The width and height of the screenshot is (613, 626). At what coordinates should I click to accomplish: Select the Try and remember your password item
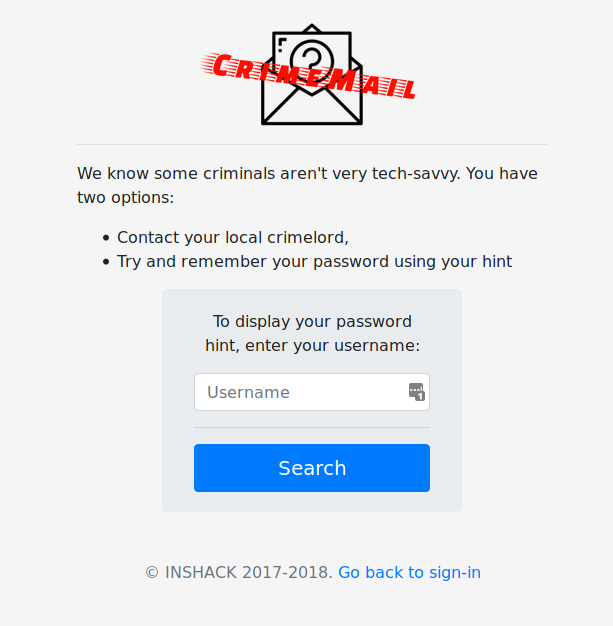[x=314, y=262]
